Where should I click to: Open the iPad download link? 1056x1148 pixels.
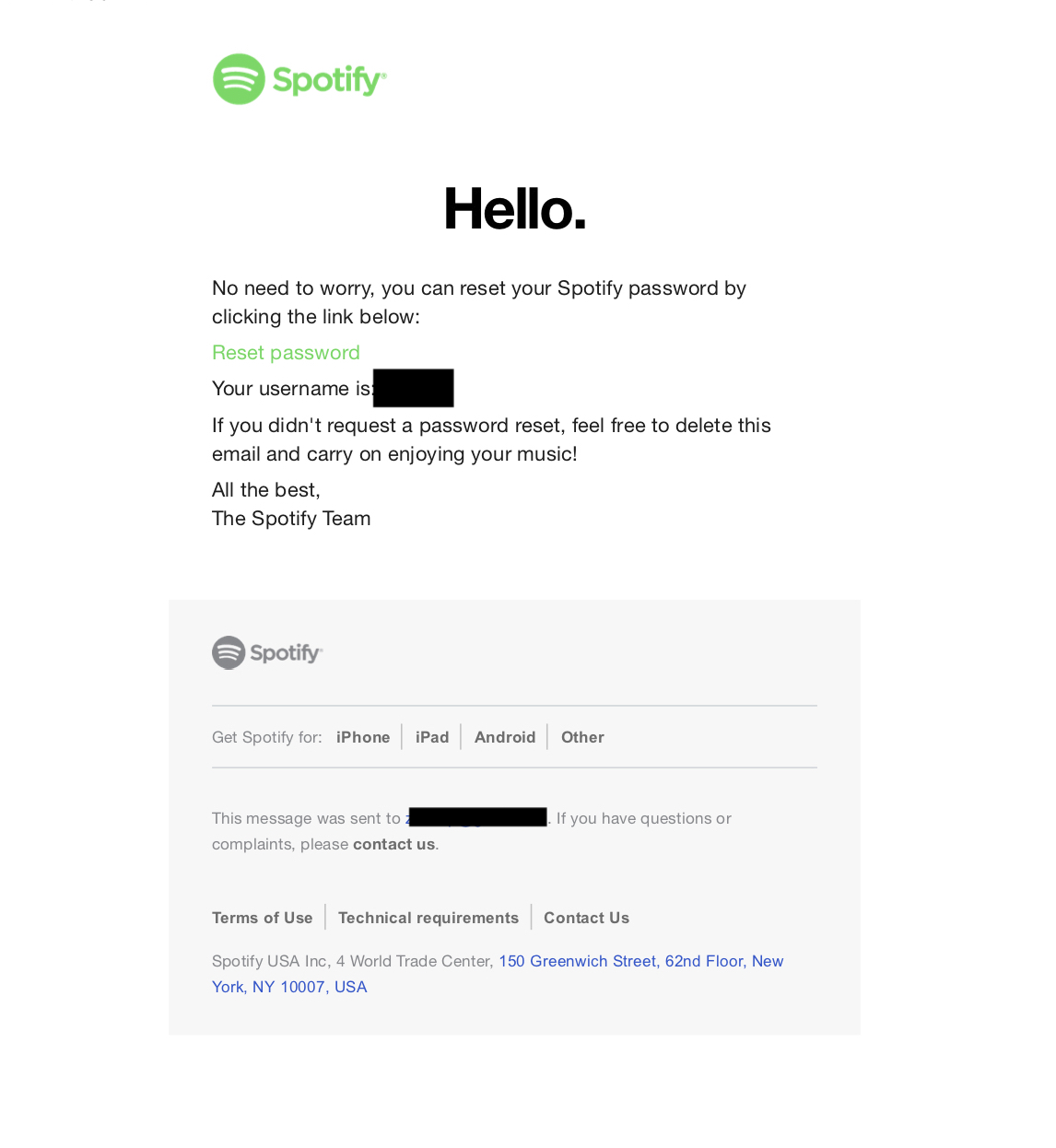coord(432,737)
